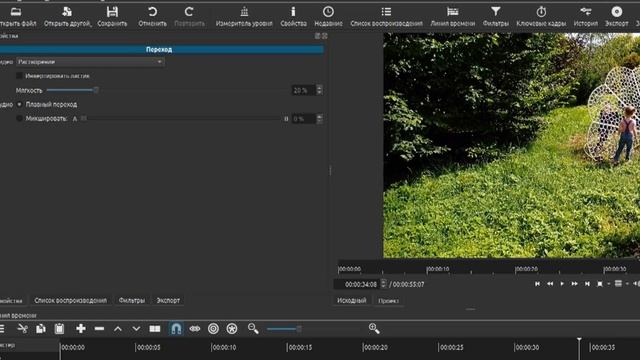Play video in the player
This screenshot has height=360, width=640.
(x=562, y=284)
